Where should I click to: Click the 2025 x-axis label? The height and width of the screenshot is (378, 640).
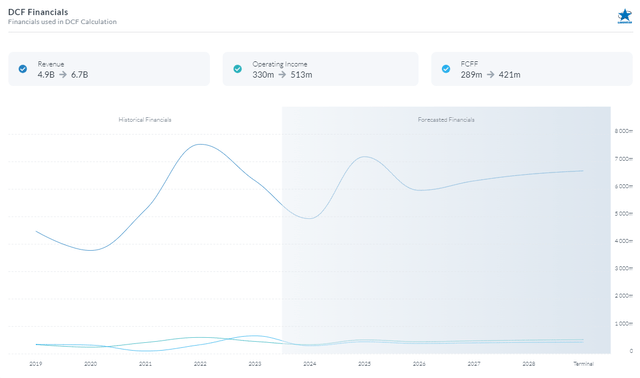point(364,364)
